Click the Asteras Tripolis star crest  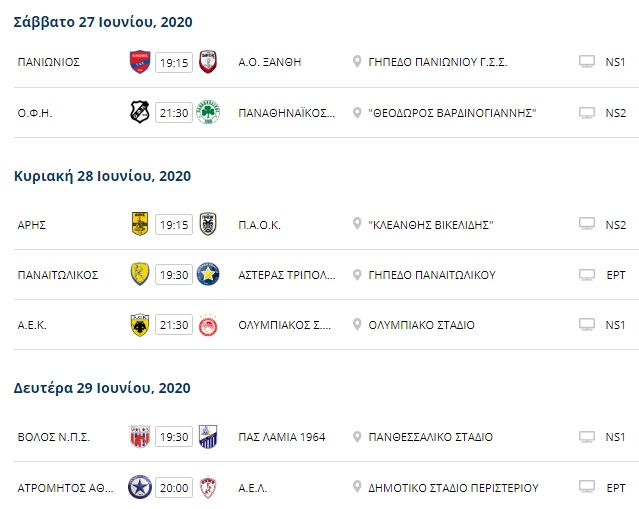coord(209,274)
